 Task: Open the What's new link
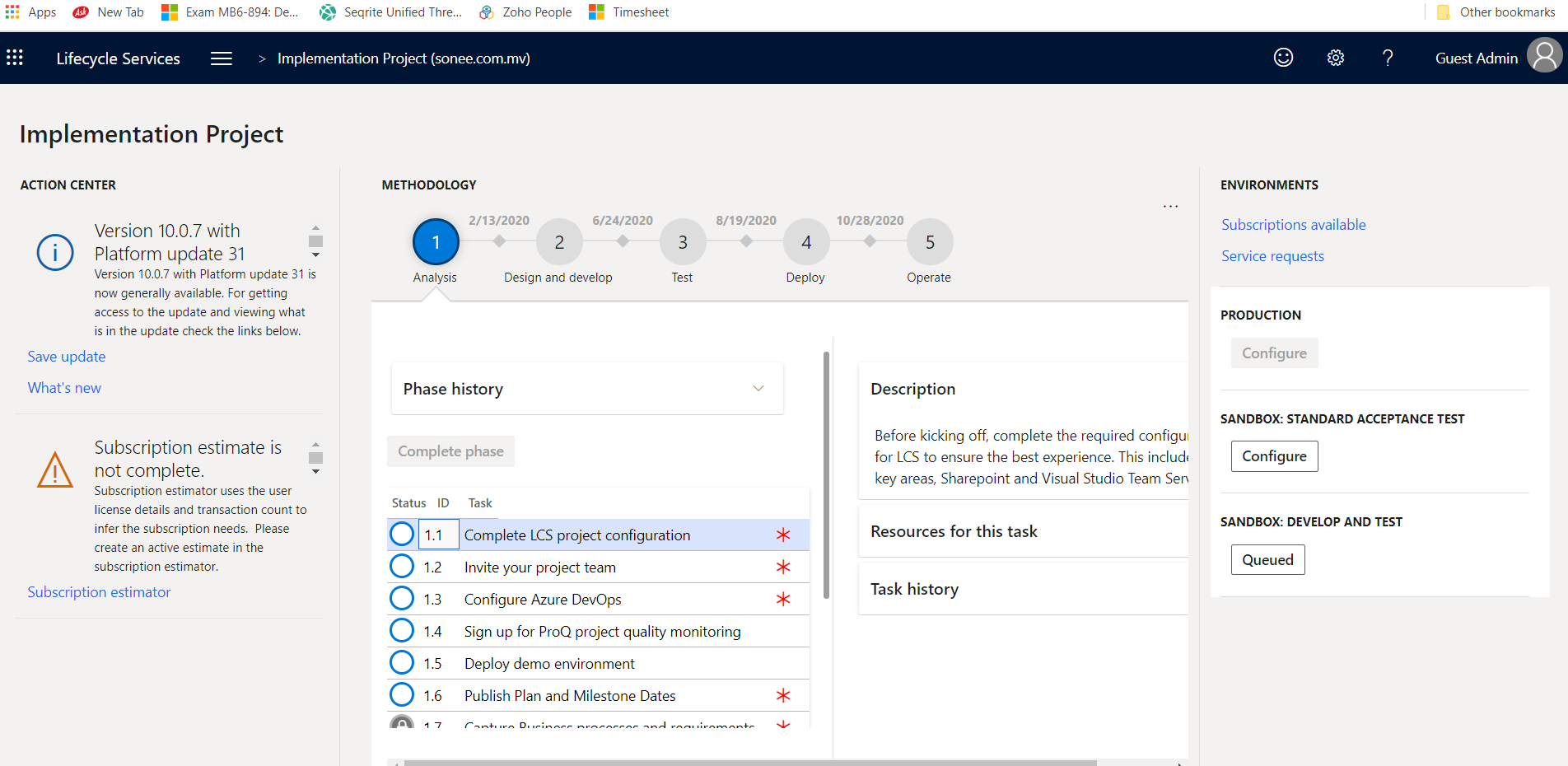tap(64, 388)
